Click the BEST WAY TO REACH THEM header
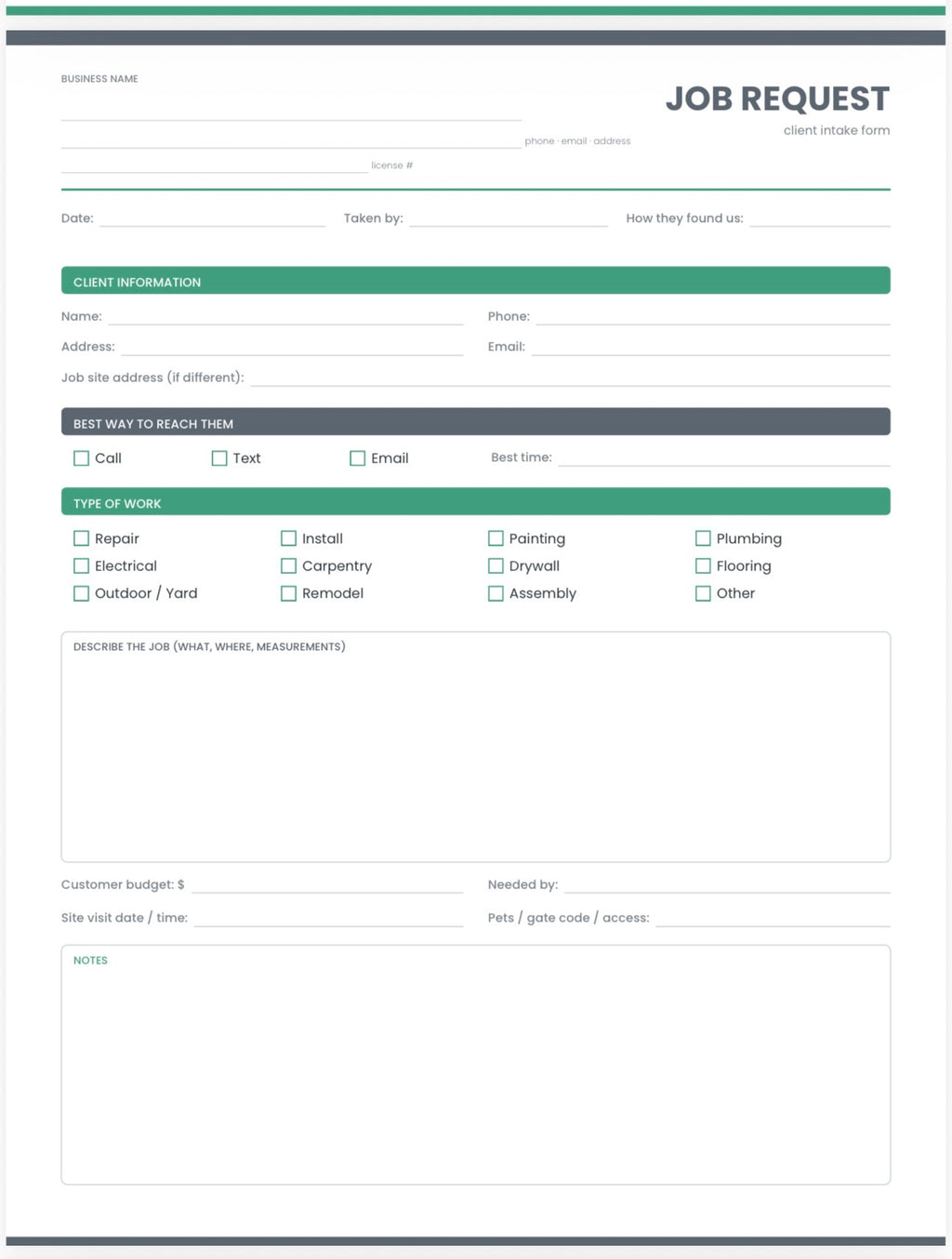The image size is (952, 1259). pos(476,422)
